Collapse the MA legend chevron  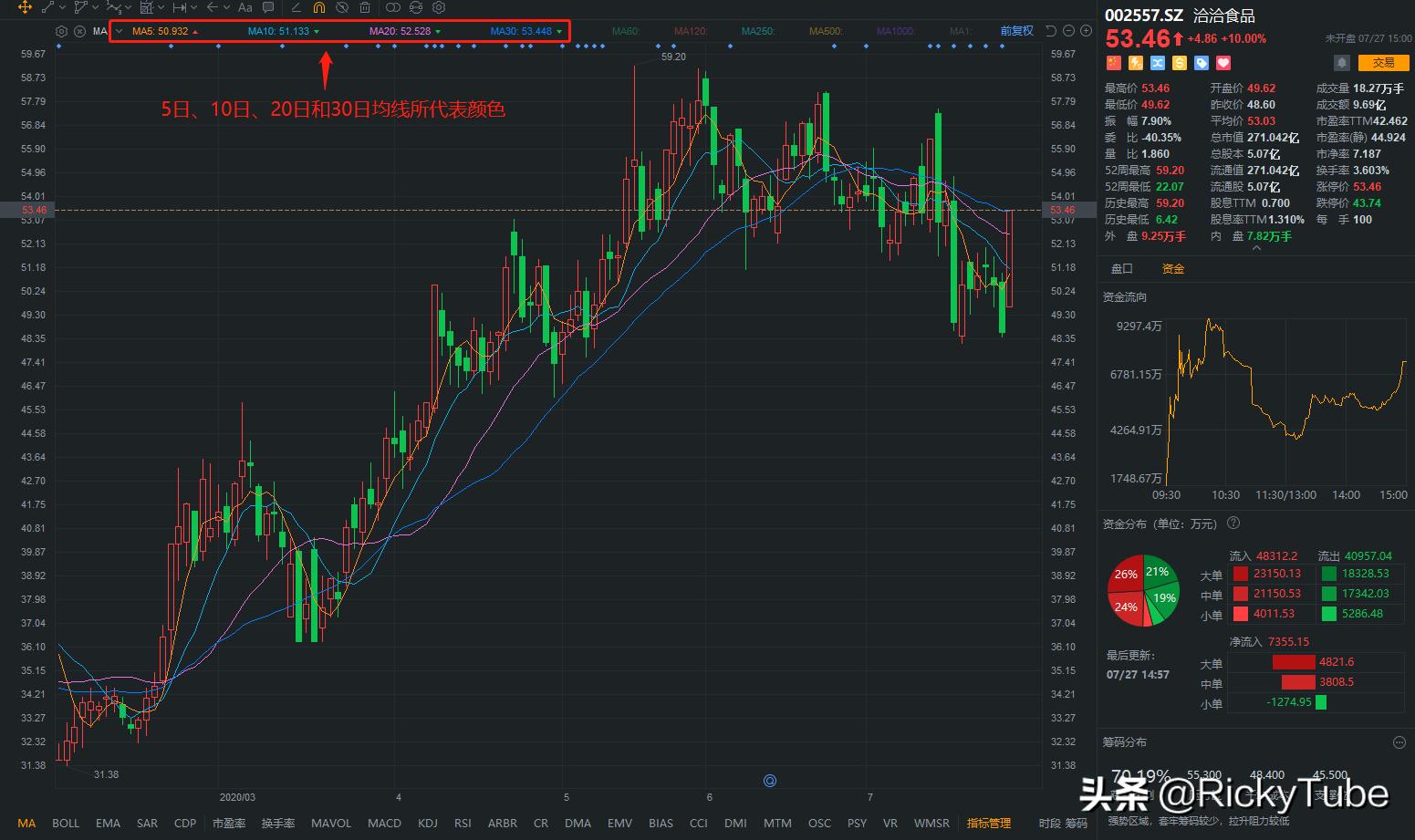pos(118,31)
